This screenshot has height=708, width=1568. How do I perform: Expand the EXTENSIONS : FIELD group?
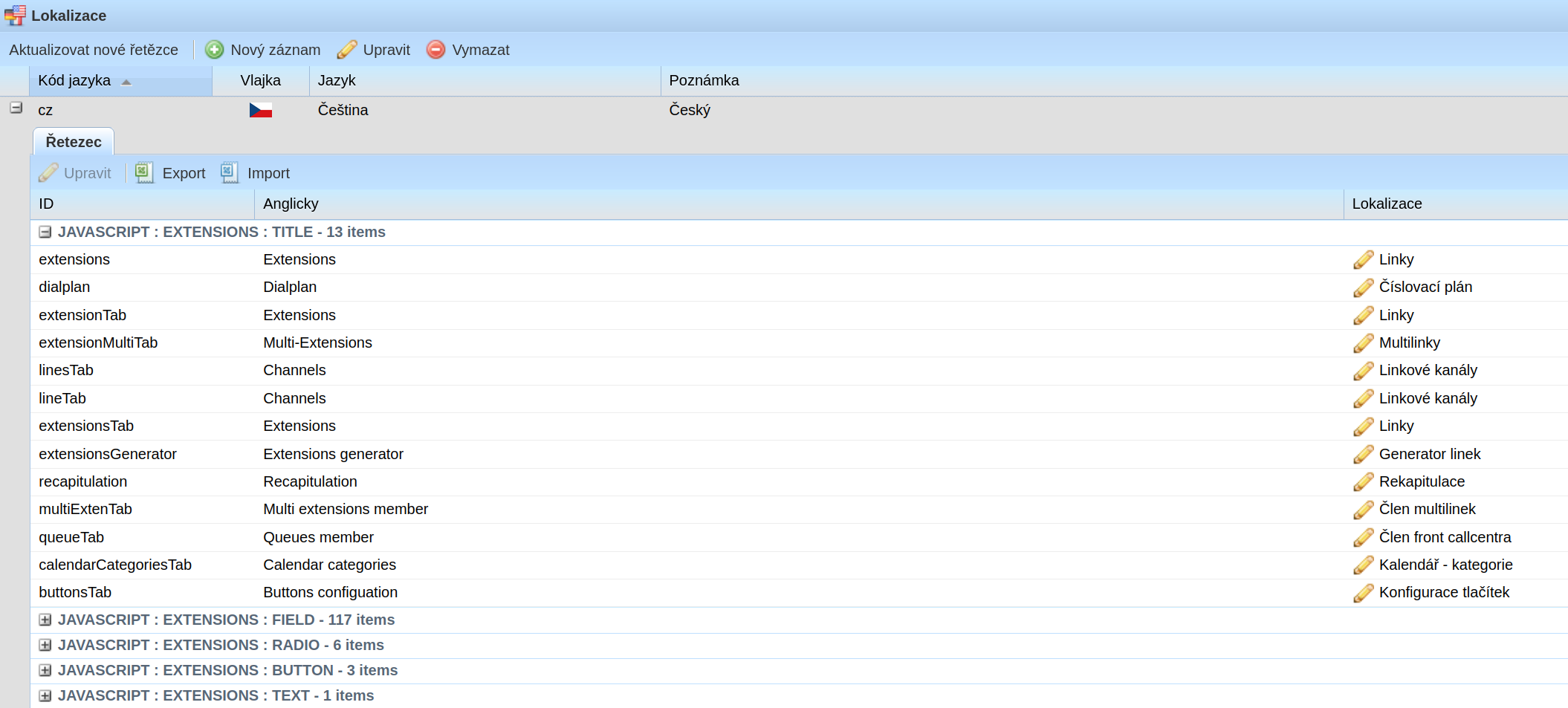tap(45, 620)
